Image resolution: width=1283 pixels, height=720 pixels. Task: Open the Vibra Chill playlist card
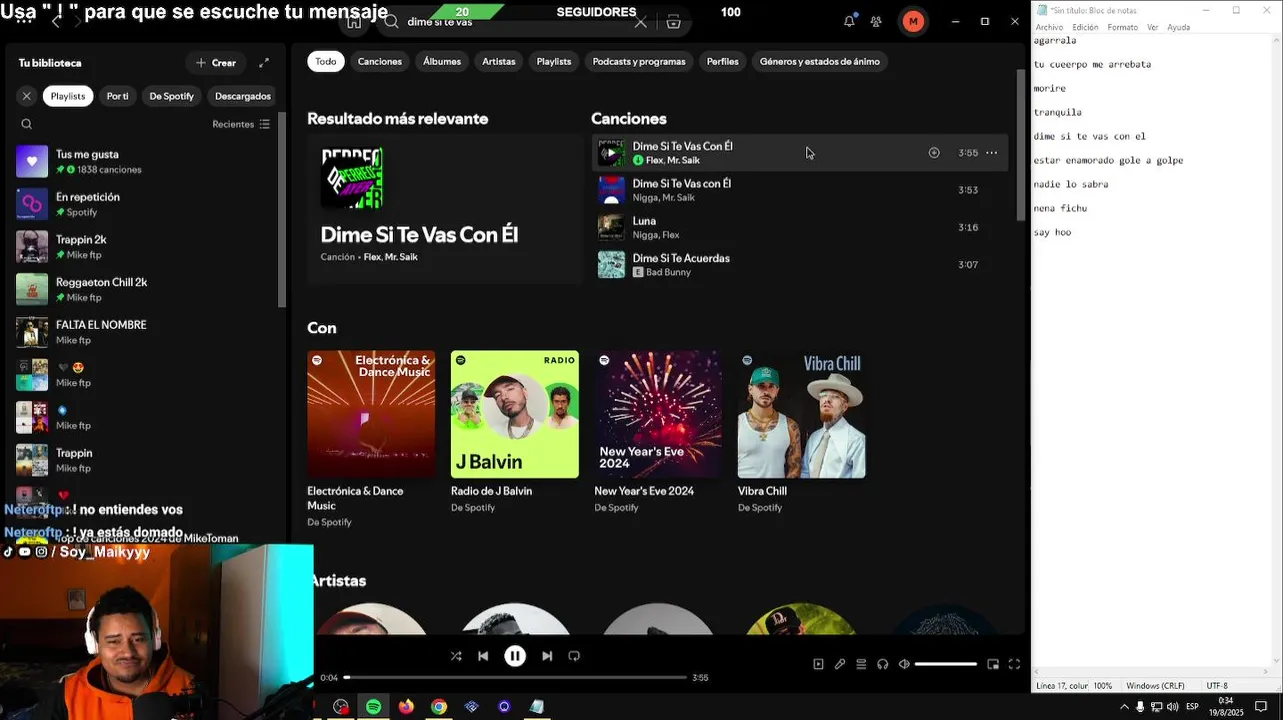802,432
